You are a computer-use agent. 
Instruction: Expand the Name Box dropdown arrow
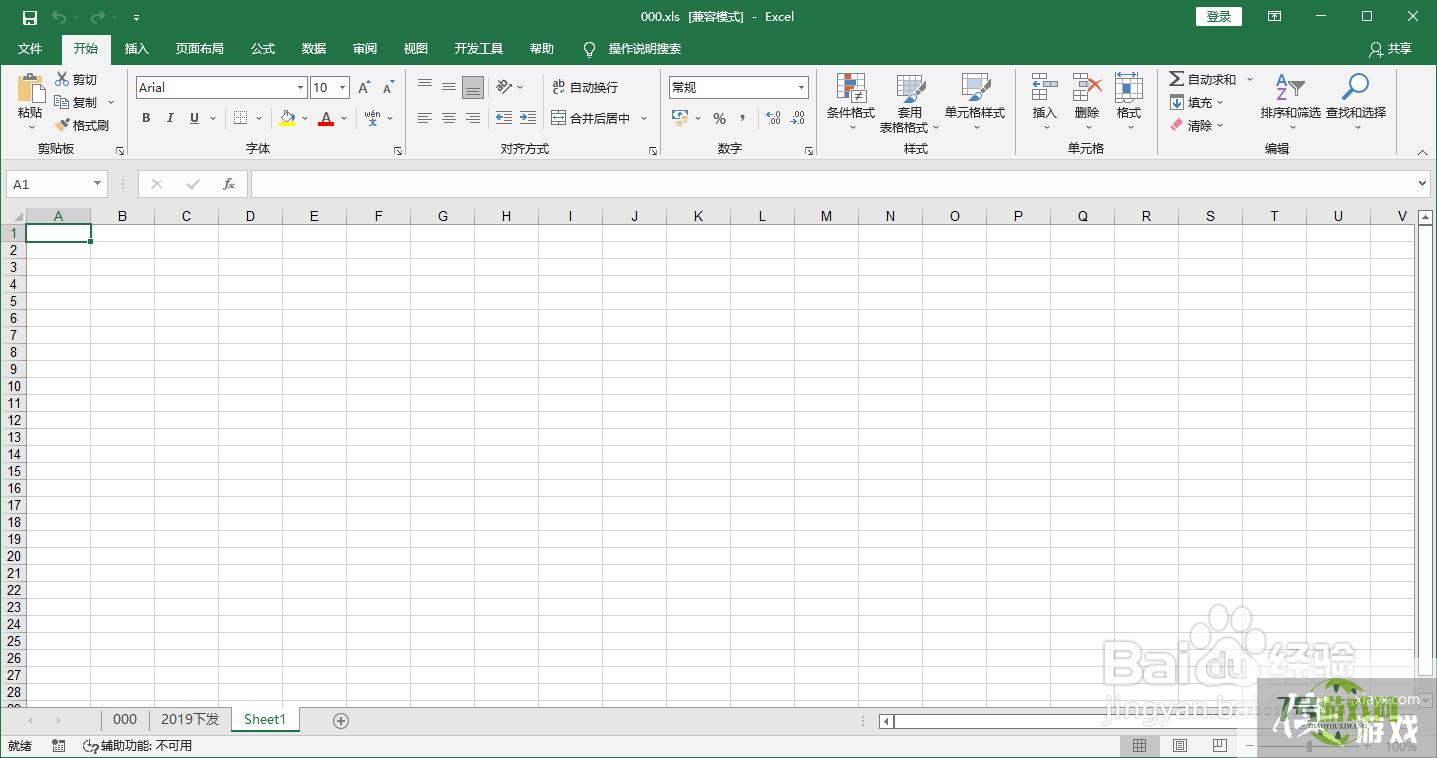click(97, 184)
